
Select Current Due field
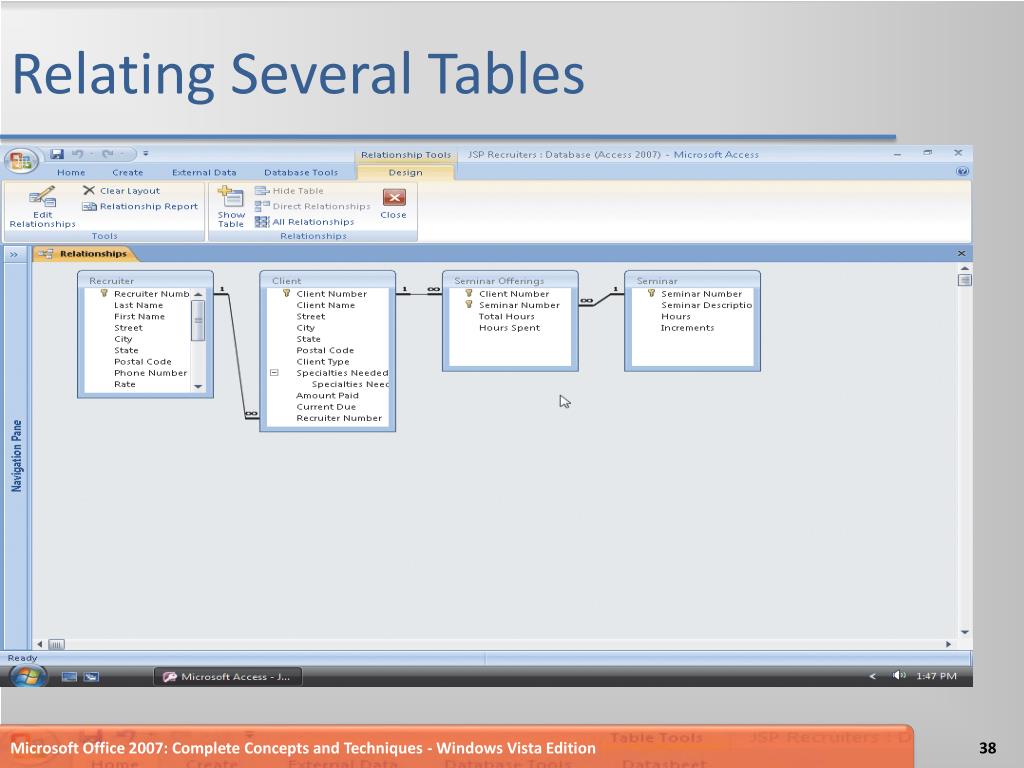pyautogui.click(x=326, y=406)
